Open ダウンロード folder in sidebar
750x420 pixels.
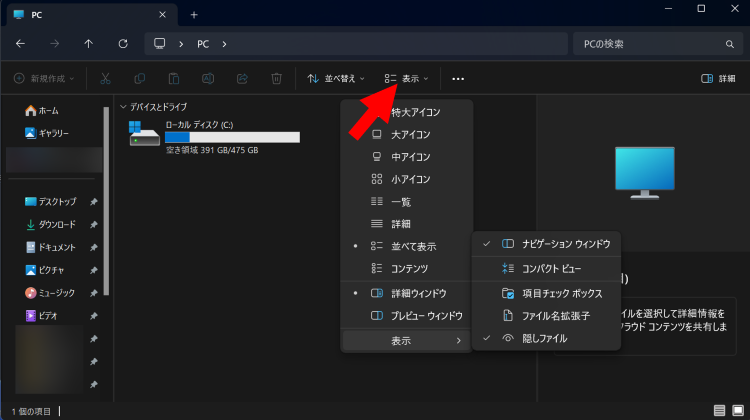pyautogui.click(x=50, y=224)
